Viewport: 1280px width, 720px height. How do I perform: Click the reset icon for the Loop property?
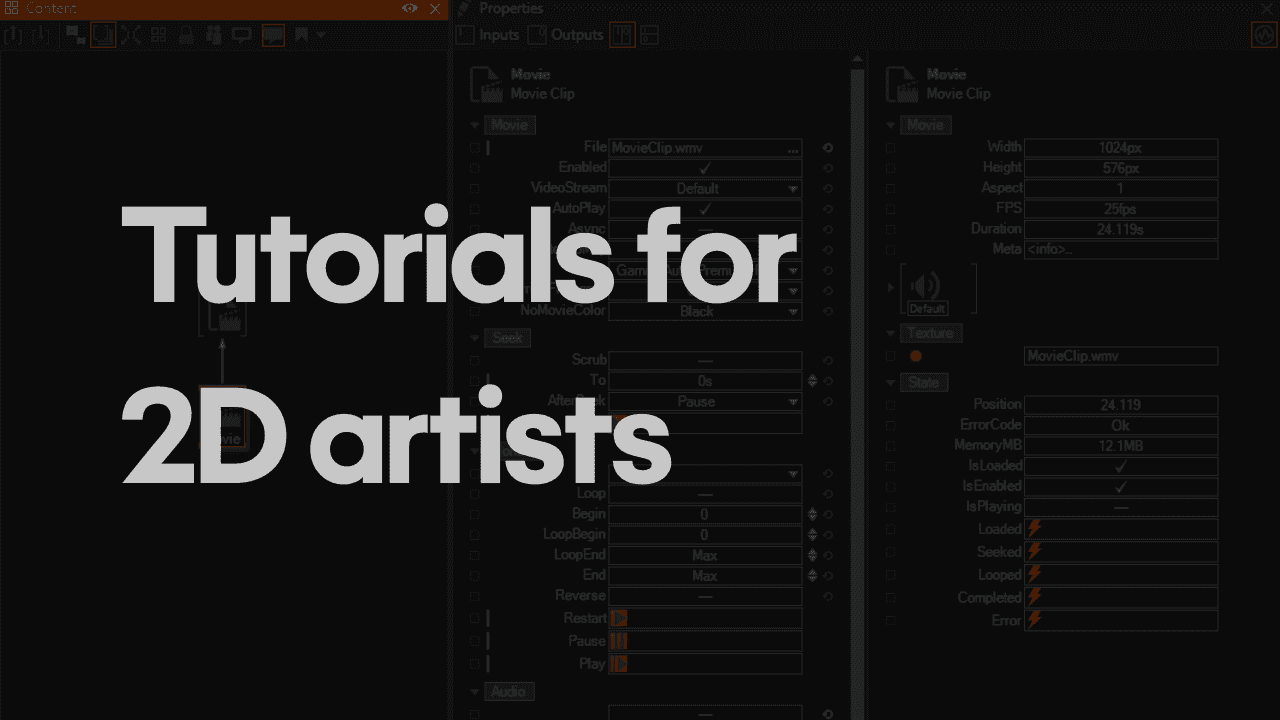coord(828,494)
